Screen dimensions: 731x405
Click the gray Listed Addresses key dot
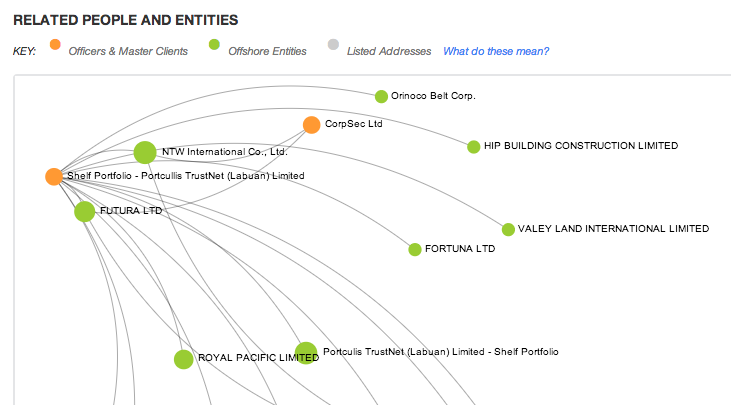(x=332, y=45)
